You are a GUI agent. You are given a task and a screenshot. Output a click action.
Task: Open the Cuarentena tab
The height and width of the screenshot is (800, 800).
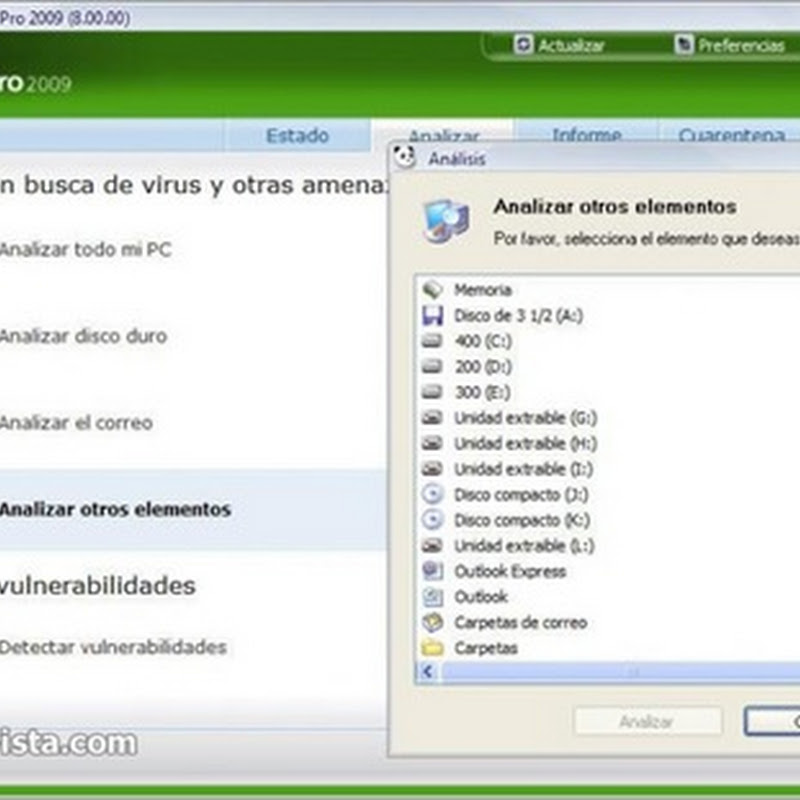(731, 134)
